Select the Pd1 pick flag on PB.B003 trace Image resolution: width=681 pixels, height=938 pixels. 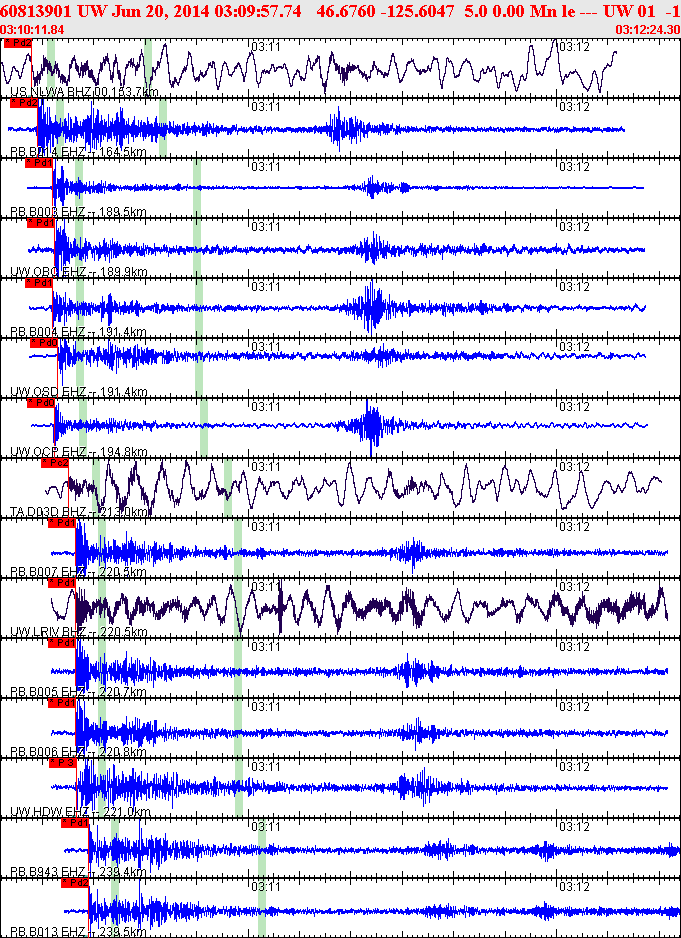(39, 163)
